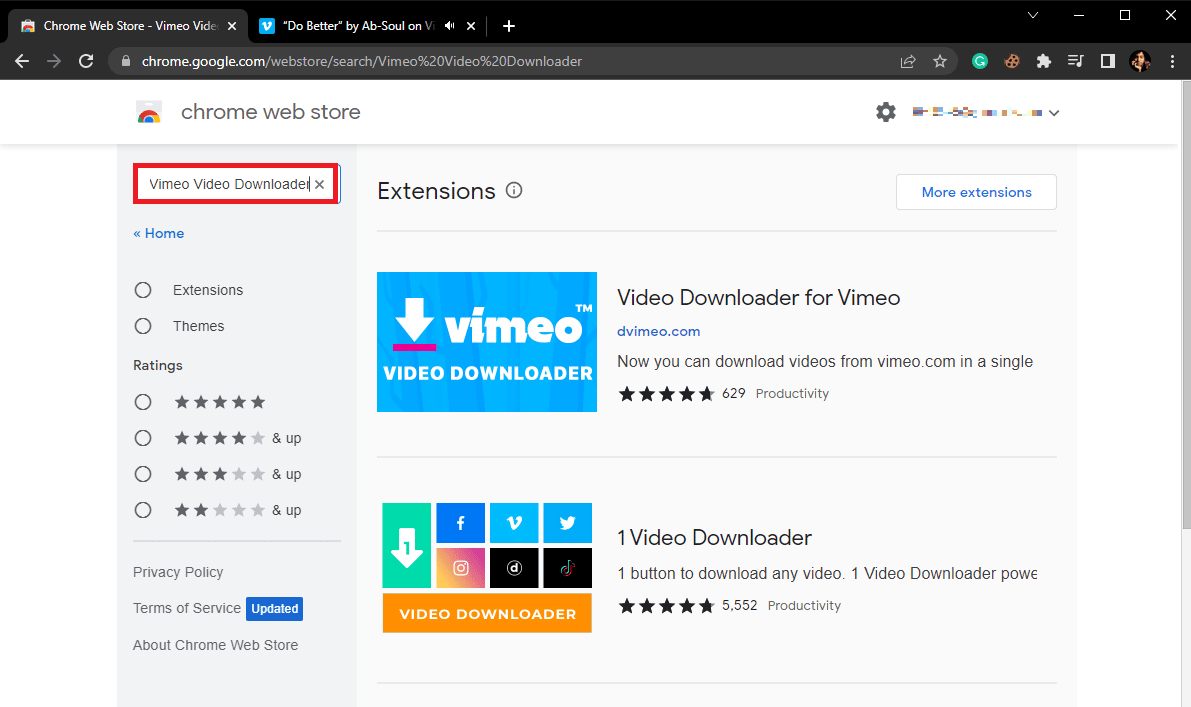Viewport: 1191px width, 707px height.
Task: Click the address bar URL
Action: (x=362, y=62)
